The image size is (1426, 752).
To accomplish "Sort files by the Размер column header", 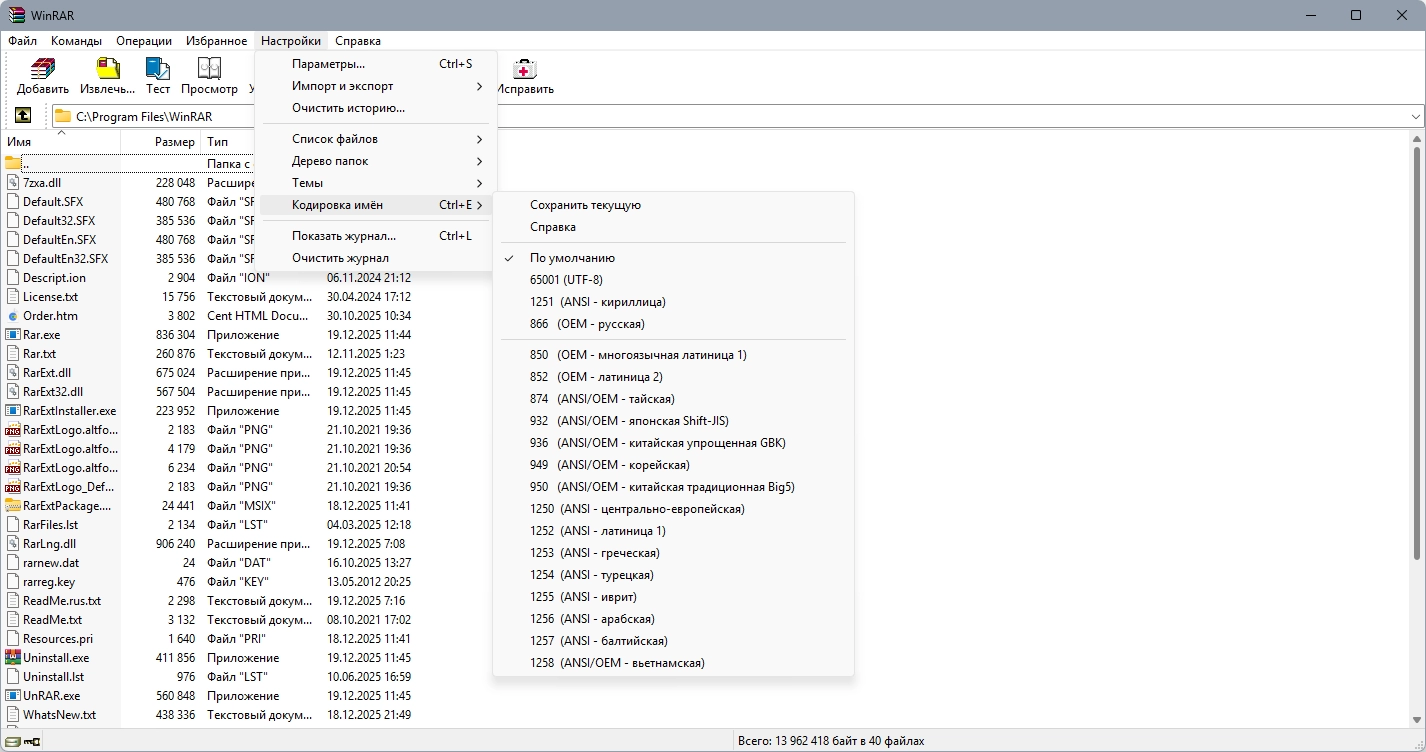I will [x=160, y=142].
